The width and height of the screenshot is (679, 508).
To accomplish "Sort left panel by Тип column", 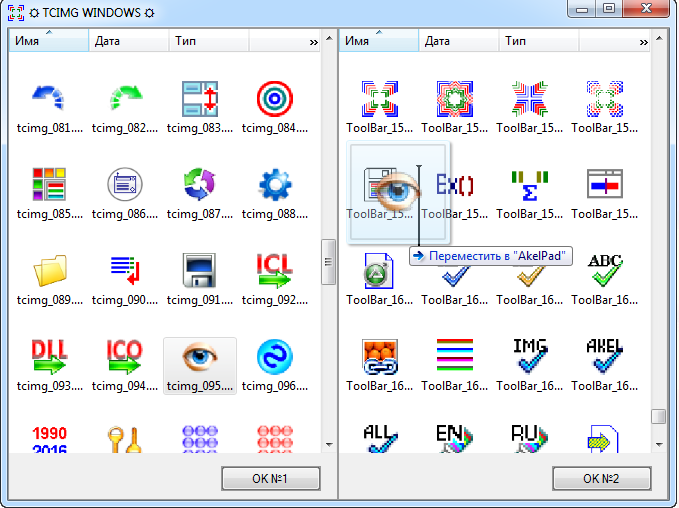I will point(209,41).
